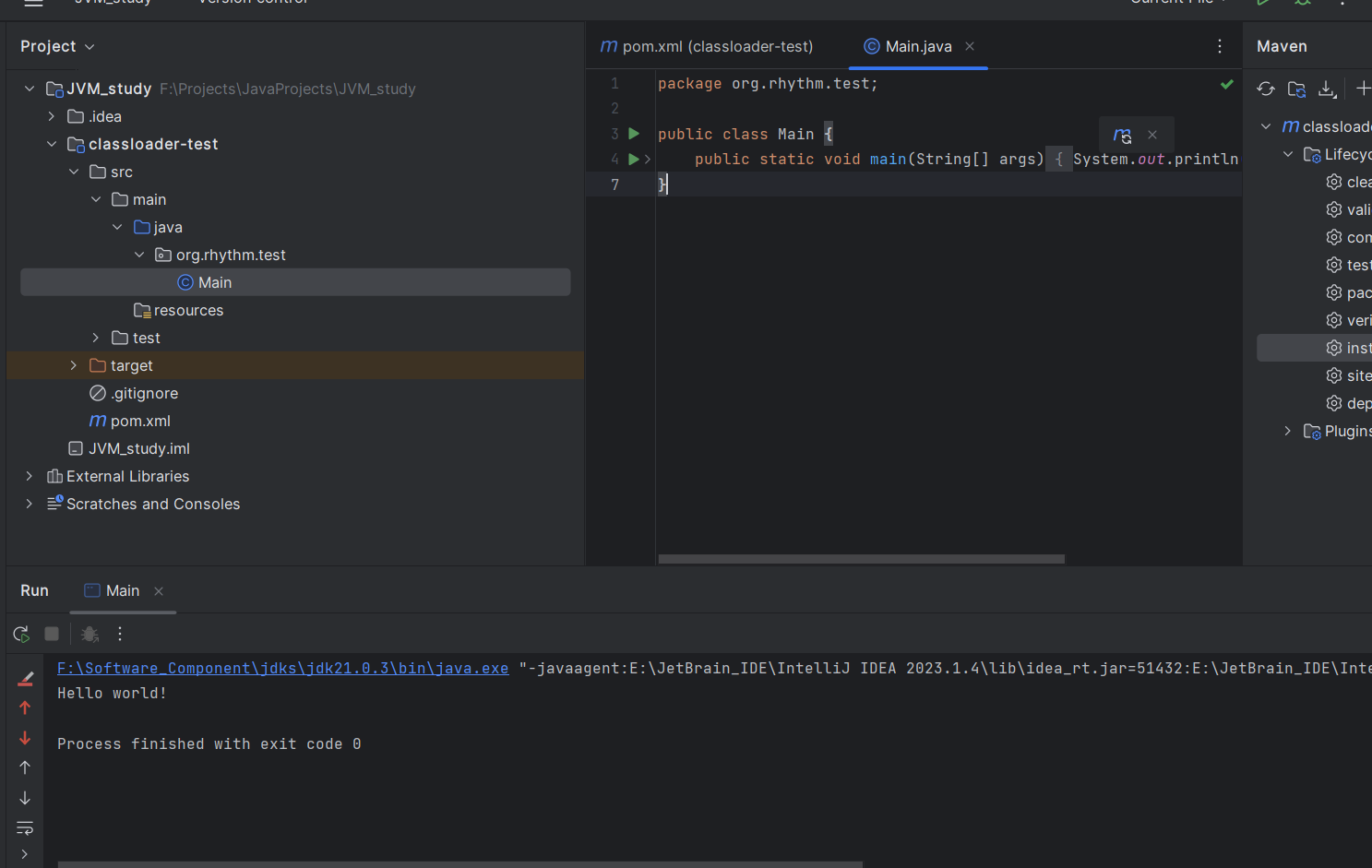Click Load Maven Changes floating icon

[1122, 135]
